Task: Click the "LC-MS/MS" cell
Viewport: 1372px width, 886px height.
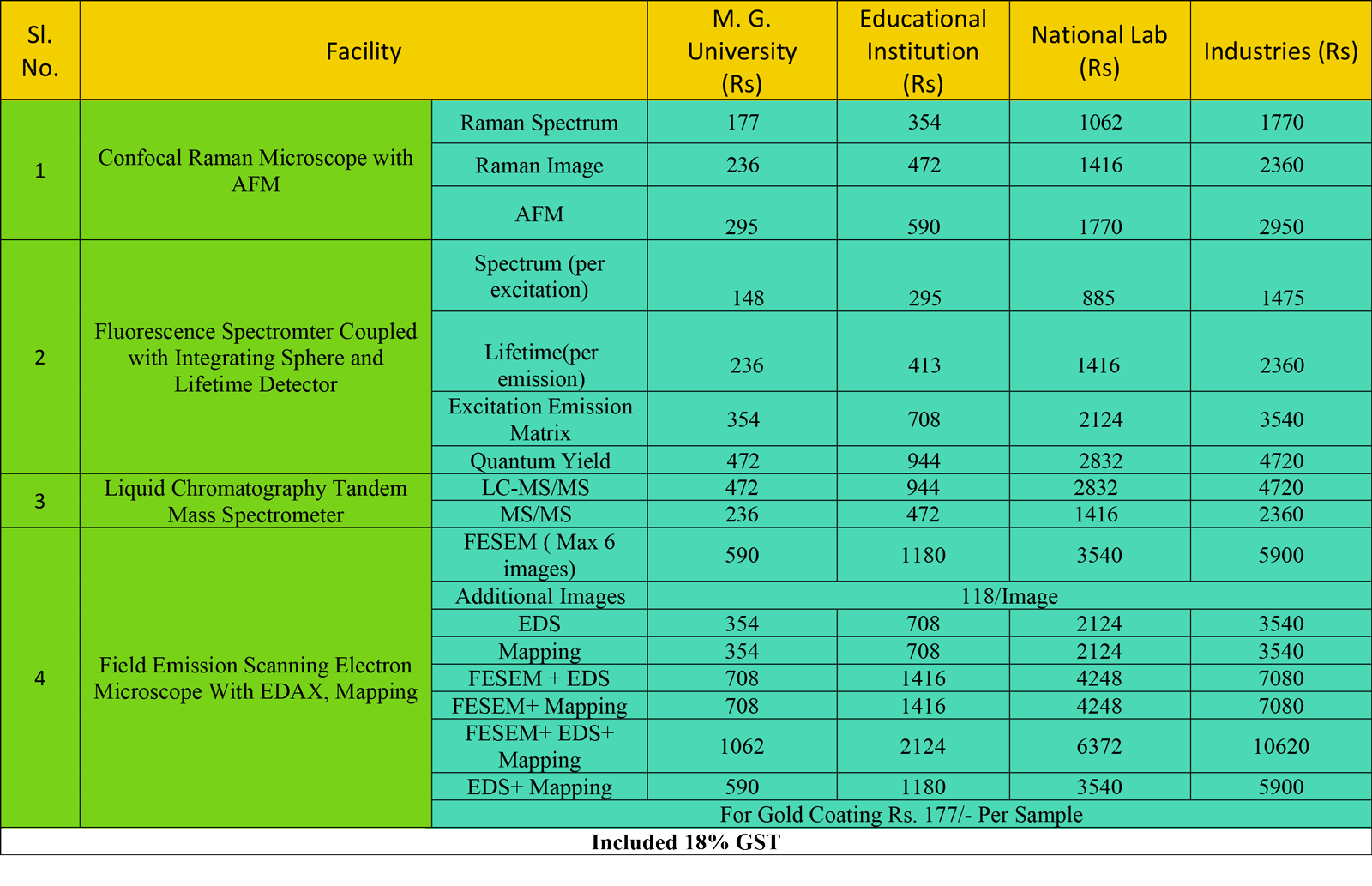Action: click(x=539, y=487)
